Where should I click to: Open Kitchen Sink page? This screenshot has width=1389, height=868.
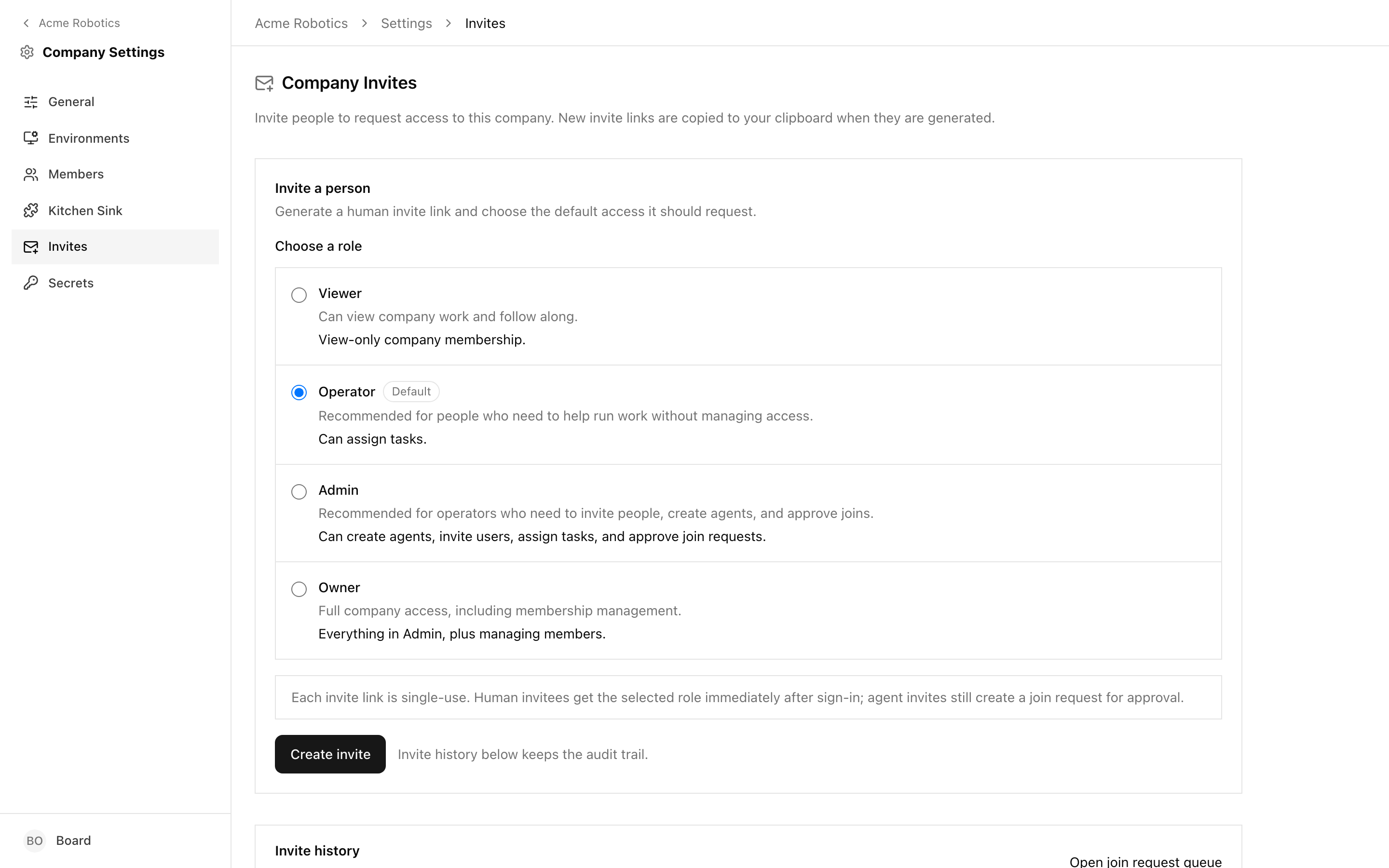click(115, 211)
